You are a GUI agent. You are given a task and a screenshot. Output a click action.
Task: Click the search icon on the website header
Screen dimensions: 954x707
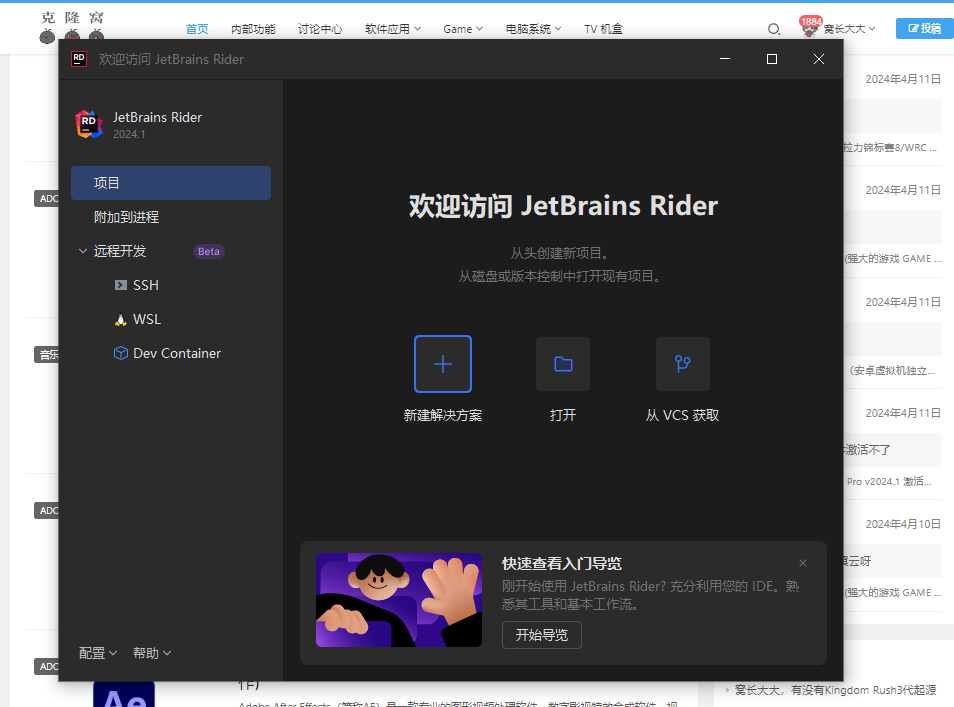coord(773,29)
